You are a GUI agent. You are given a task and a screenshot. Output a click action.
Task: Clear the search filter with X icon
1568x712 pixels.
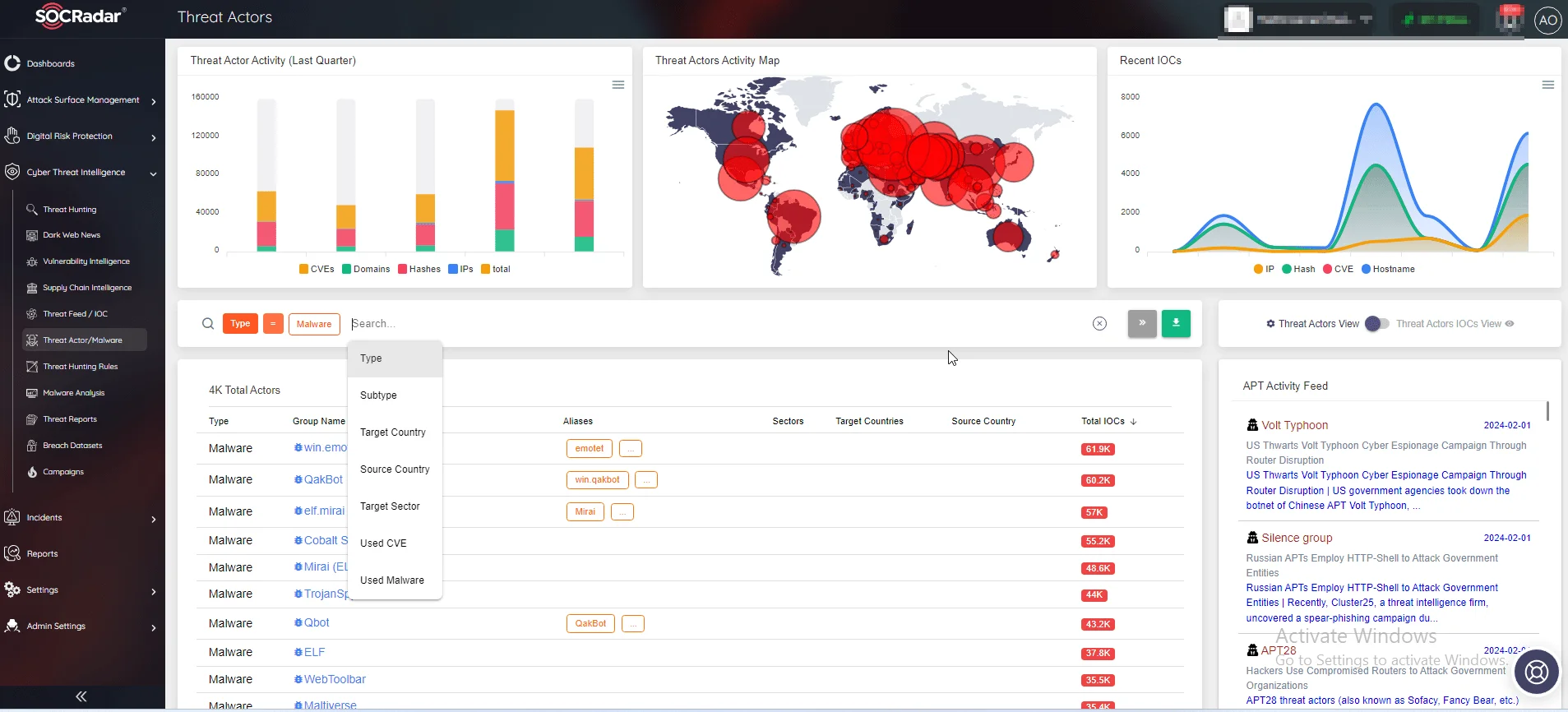tap(1099, 324)
